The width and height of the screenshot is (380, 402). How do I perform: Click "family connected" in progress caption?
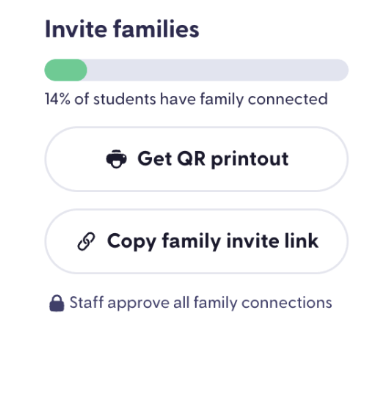[x=264, y=99]
